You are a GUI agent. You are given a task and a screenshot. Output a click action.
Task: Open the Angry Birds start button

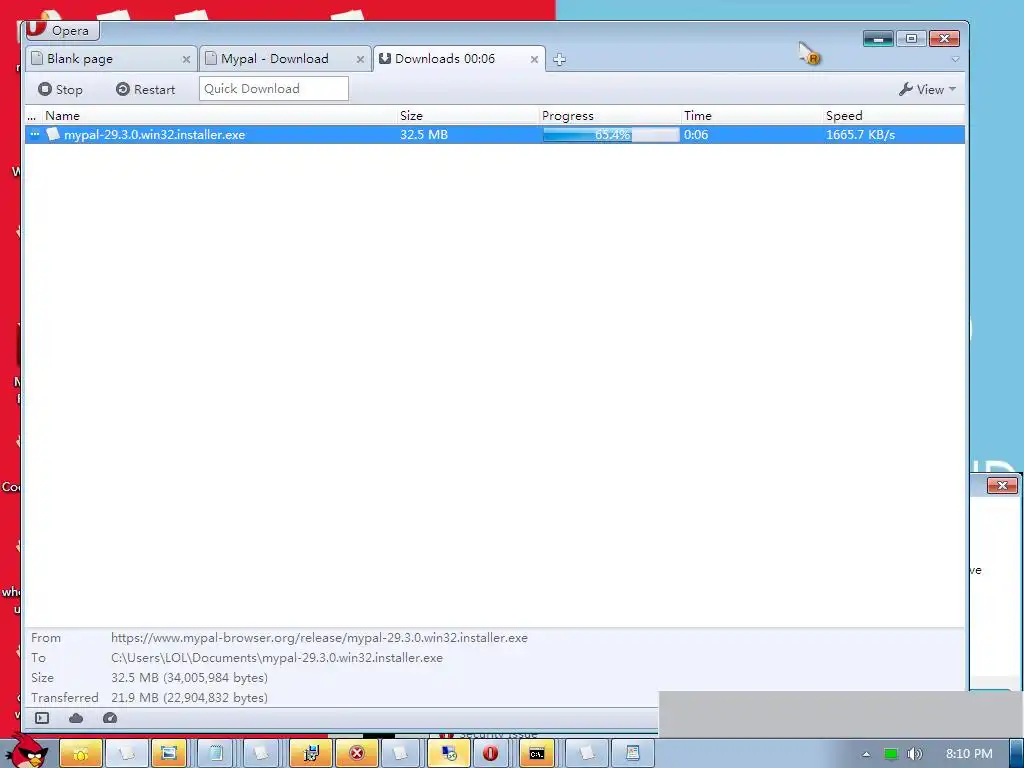pyautogui.click(x=27, y=752)
